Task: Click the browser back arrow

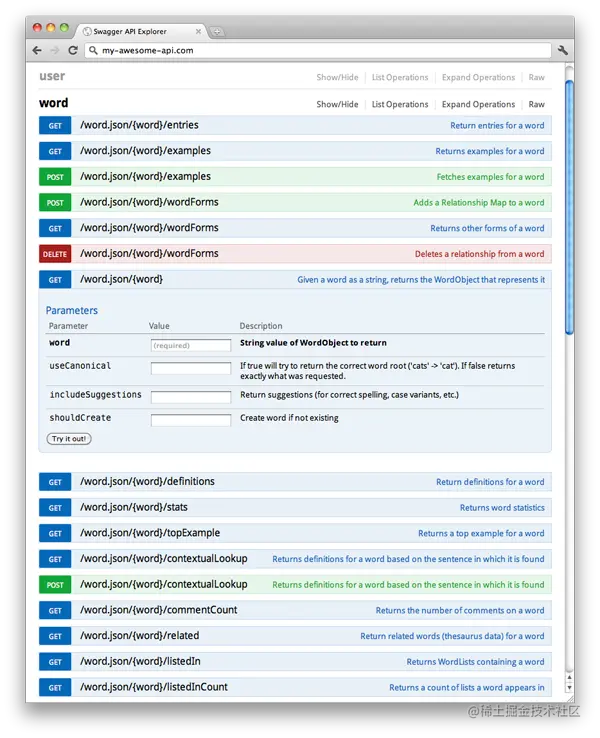Action: point(37,50)
